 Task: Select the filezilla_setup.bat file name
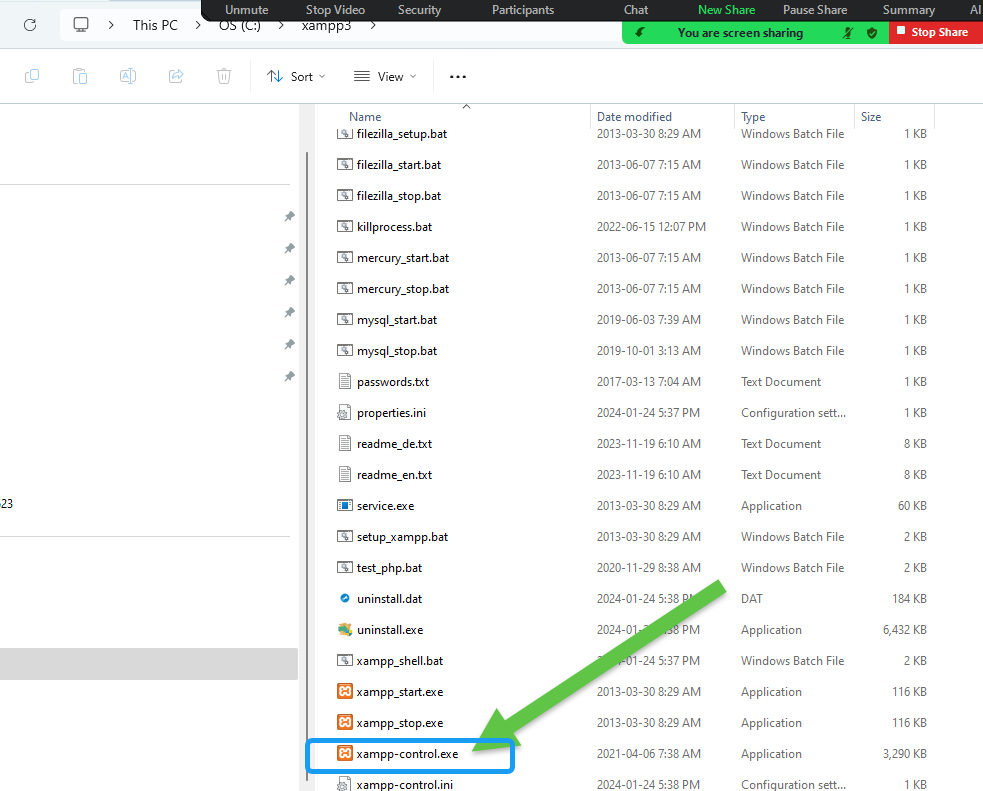click(x=401, y=134)
